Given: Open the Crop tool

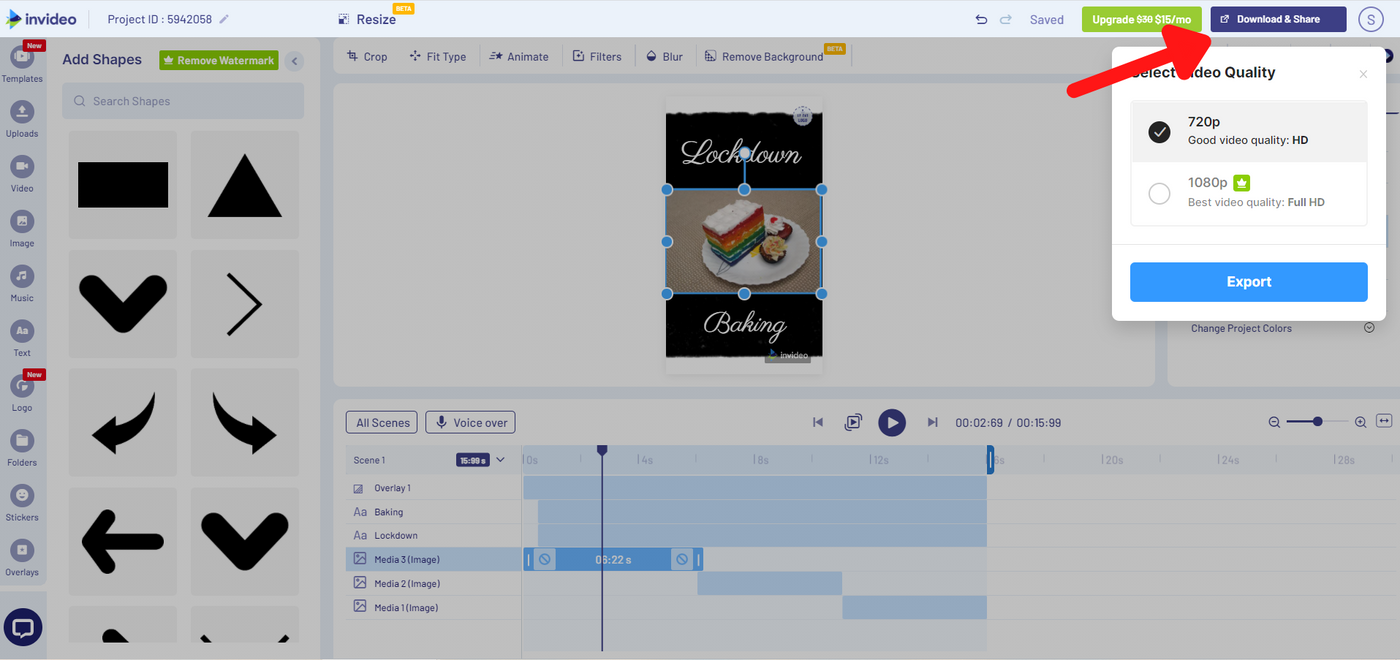Looking at the screenshot, I should (x=366, y=56).
